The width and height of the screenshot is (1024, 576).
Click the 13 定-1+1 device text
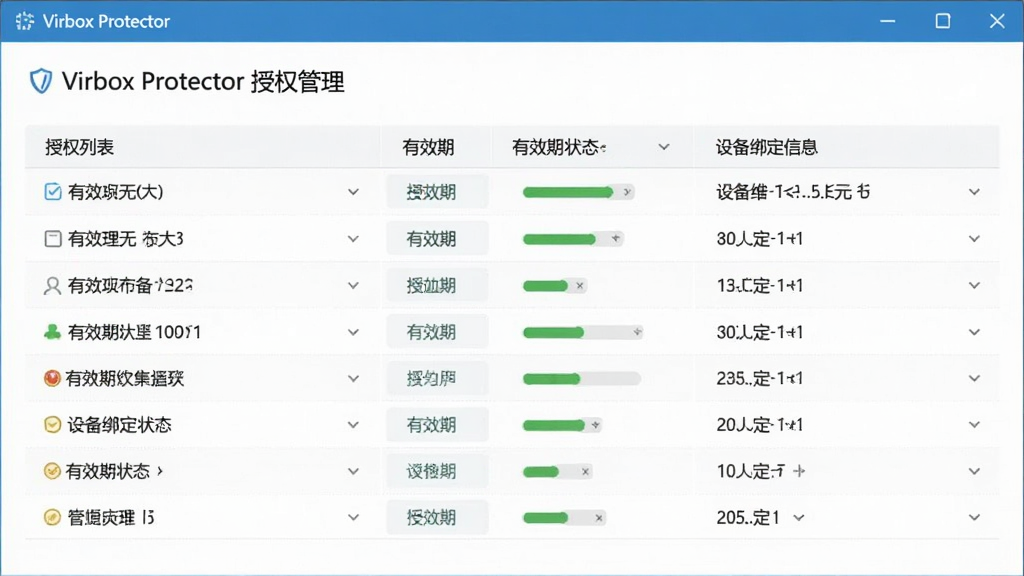click(x=760, y=285)
